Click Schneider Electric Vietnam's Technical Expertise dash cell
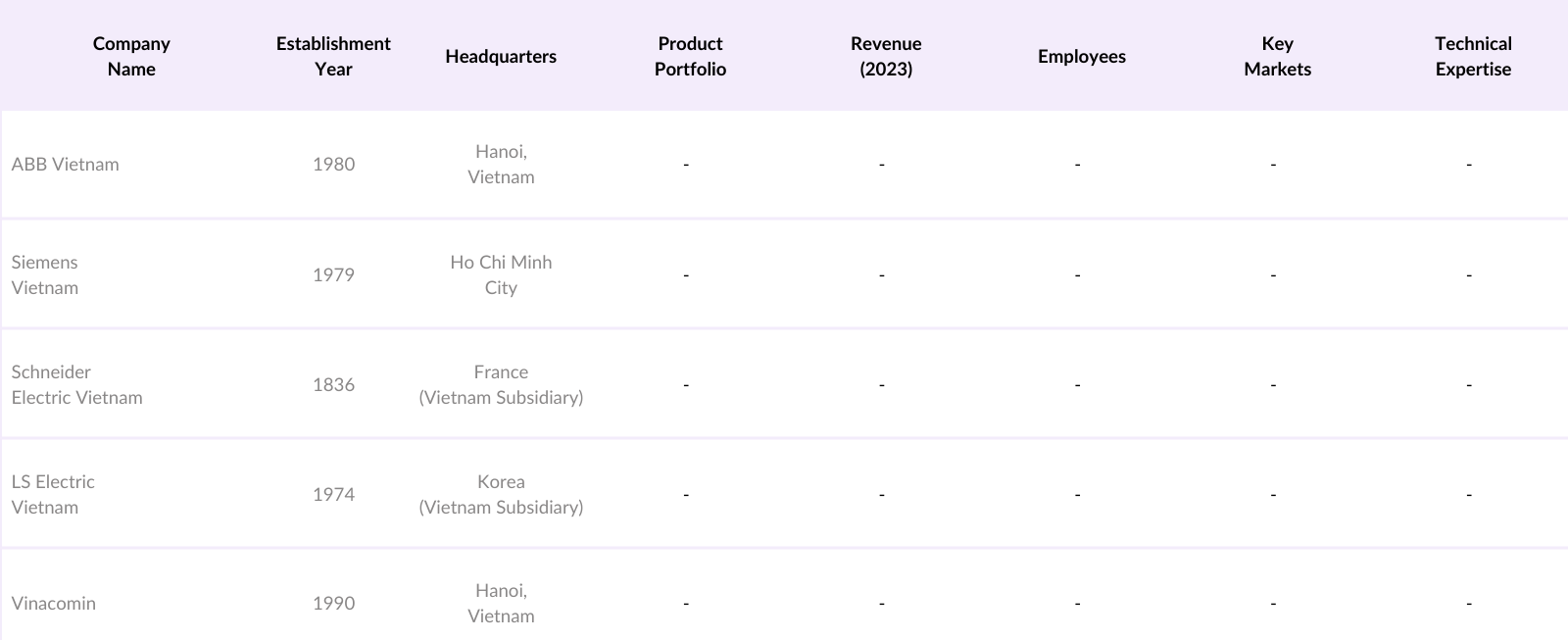The width and height of the screenshot is (1568, 640). tap(1469, 385)
